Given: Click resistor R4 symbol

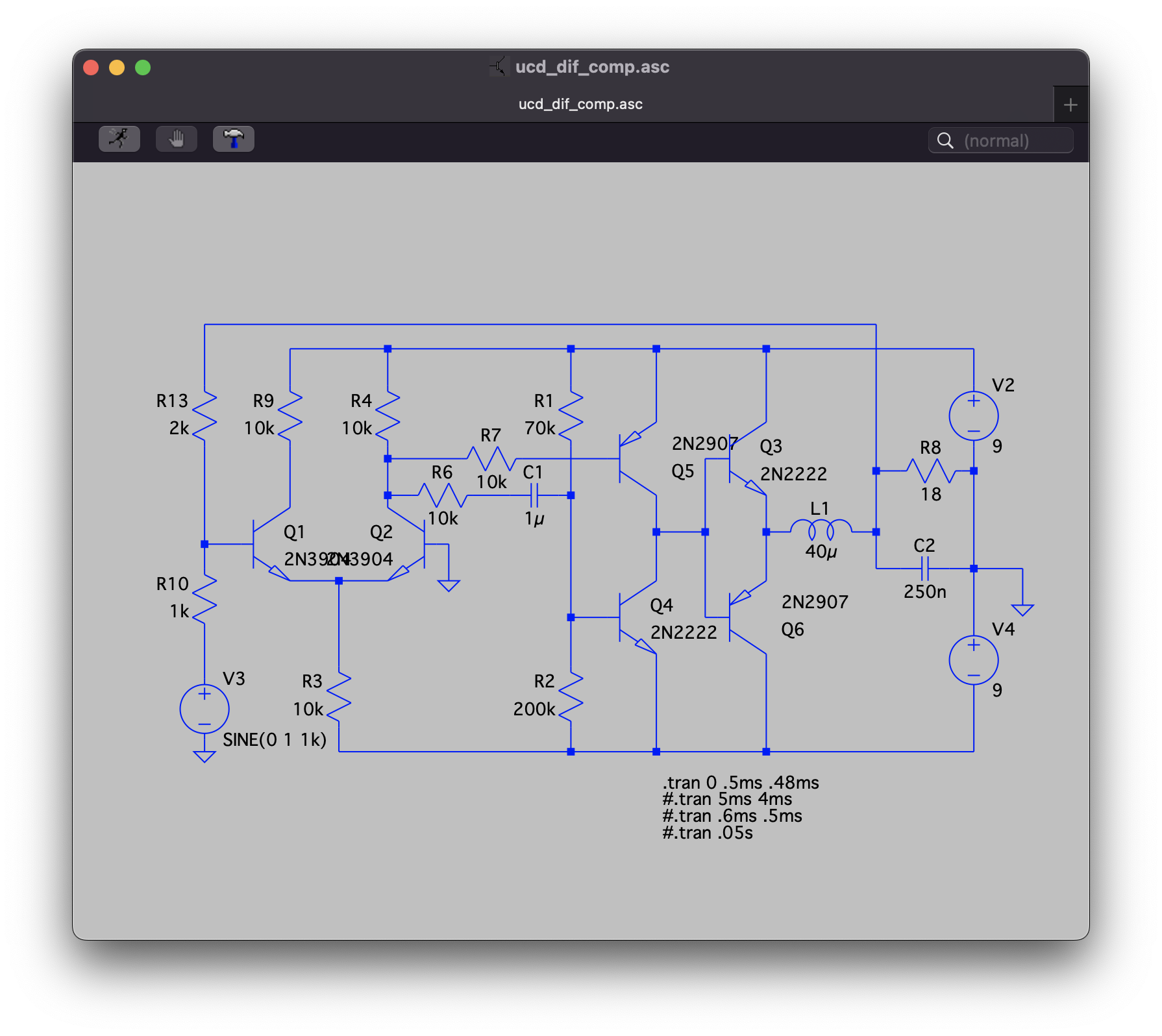Looking at the screenshot, I should point(388,416).
